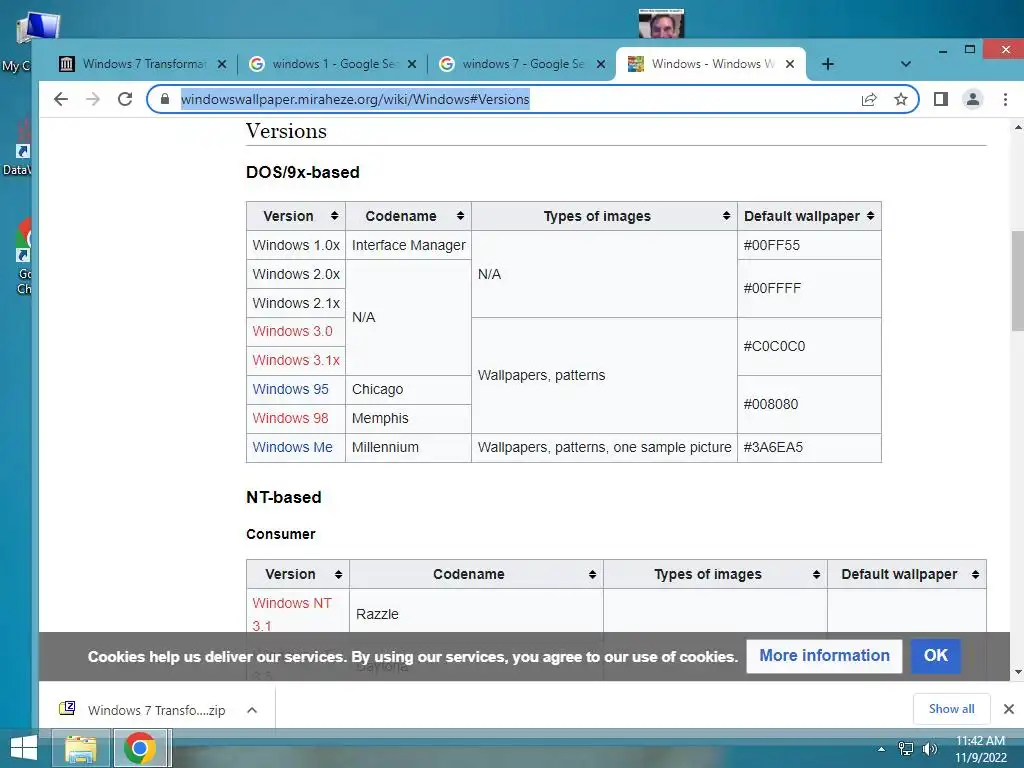The height and width of the screenshot is (768, 1024).
Task: Go back to the previous page
Action: (61, 99)
